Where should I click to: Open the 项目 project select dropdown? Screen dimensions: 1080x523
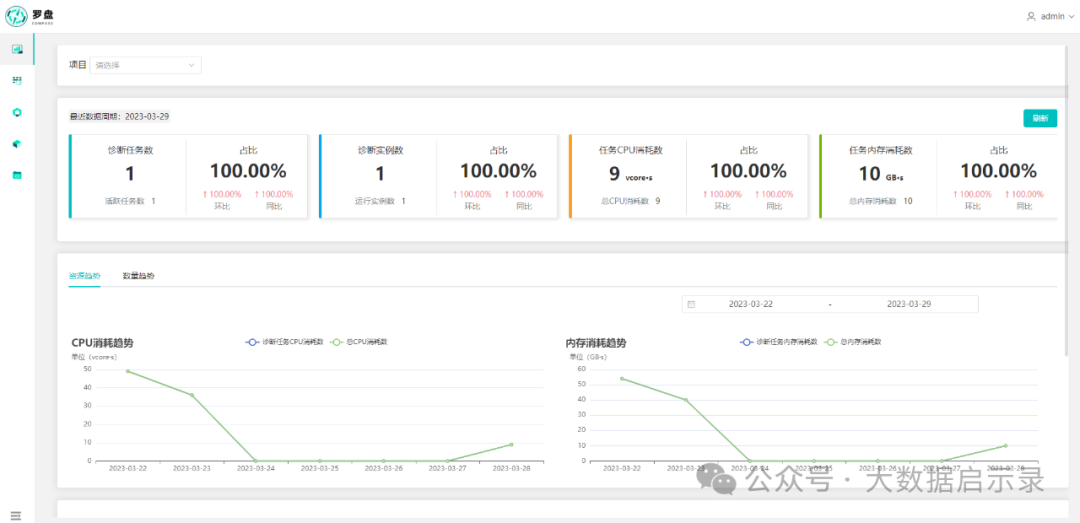click(x=145, y=65)
